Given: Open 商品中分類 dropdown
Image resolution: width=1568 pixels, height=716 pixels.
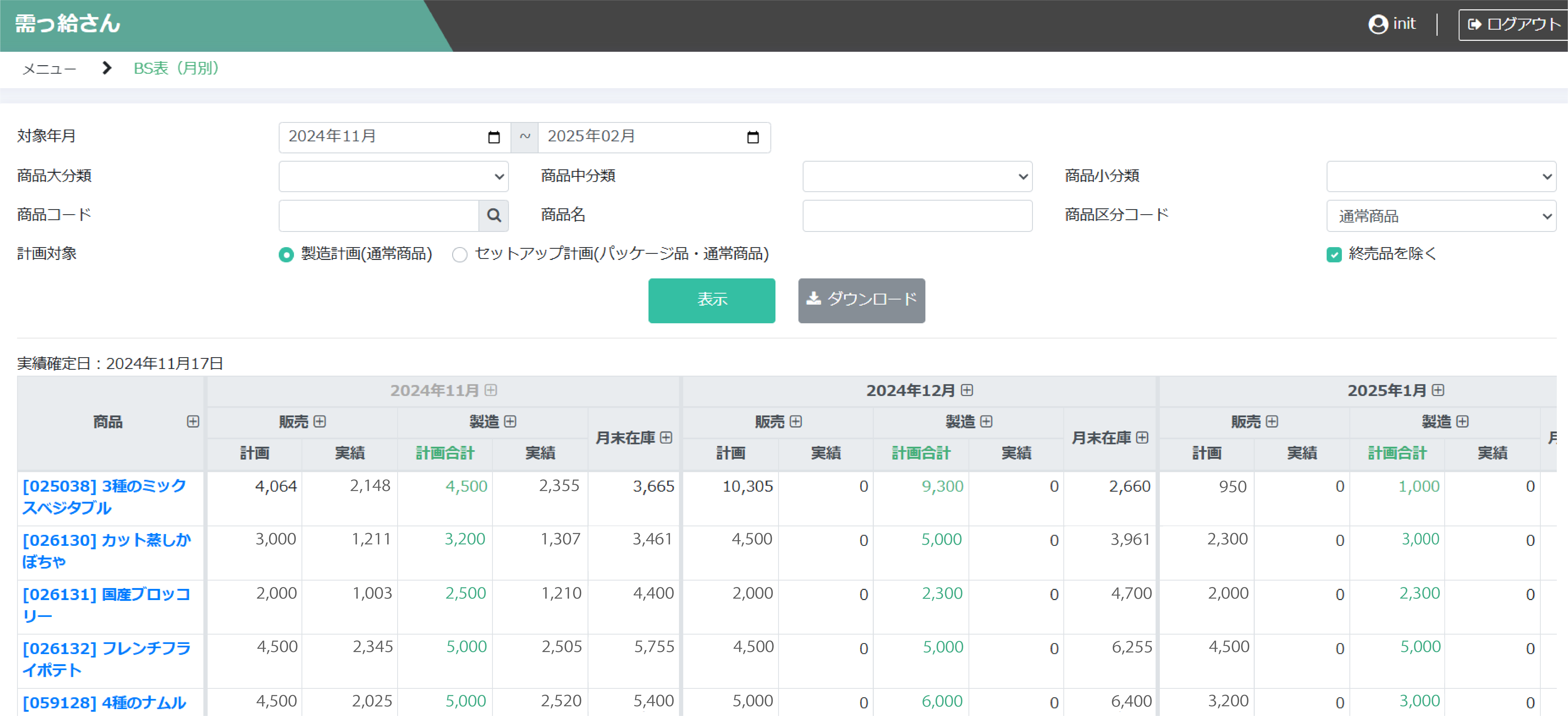Looking at the screenshot, I should pyautogui.click(x=917, y=176).
